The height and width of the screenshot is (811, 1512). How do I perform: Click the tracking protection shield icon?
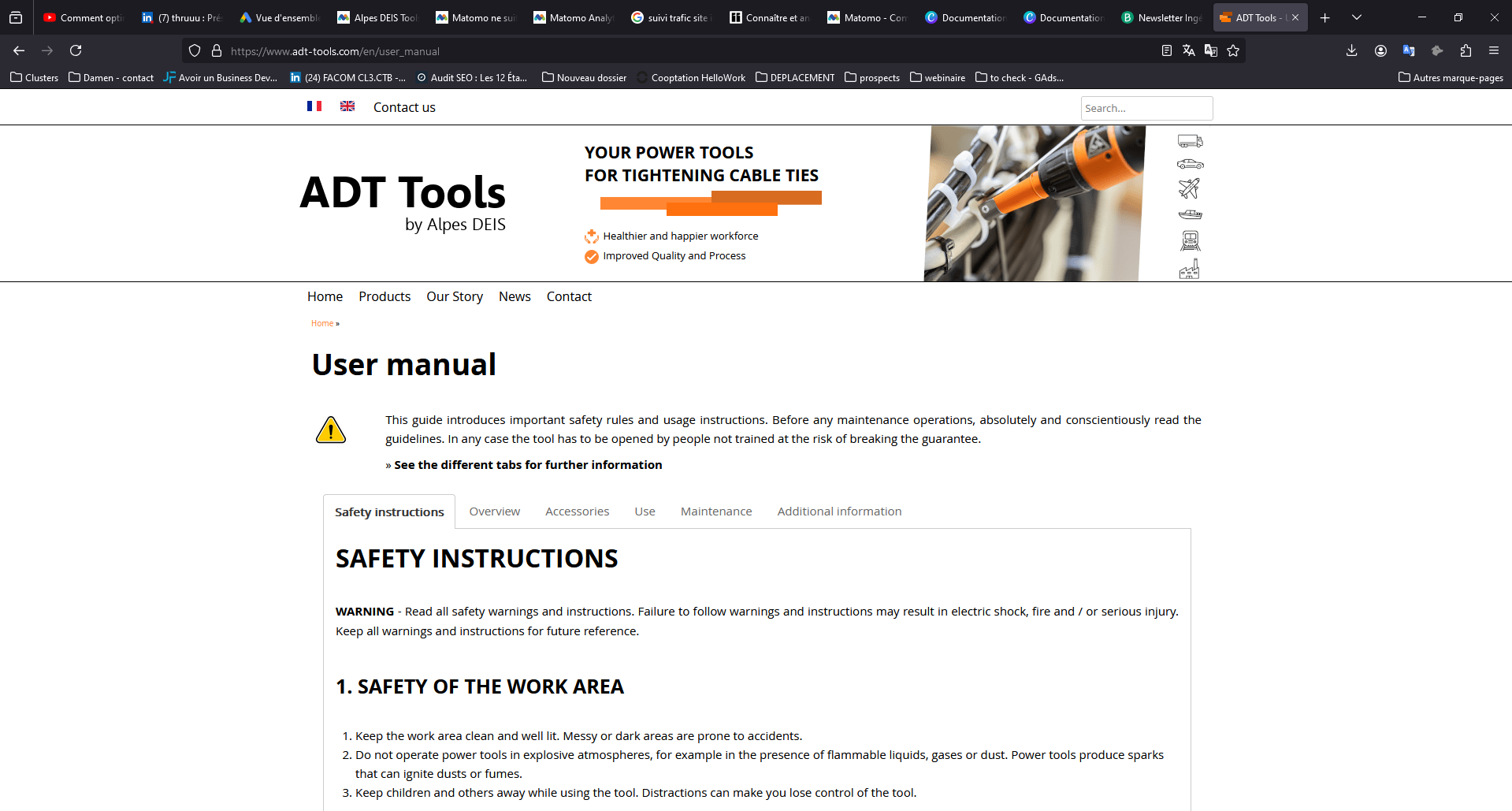[195, 51]
